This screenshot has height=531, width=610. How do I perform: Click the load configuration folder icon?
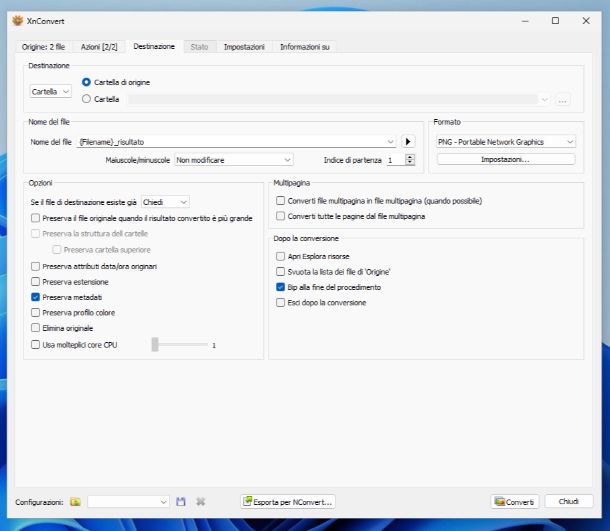tap(75, 501)
